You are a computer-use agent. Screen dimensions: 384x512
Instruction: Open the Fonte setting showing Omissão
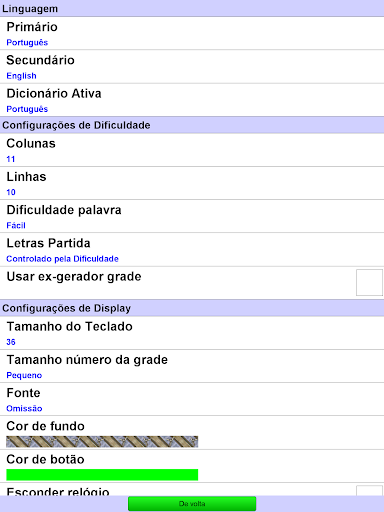click(x=192, y=399)
